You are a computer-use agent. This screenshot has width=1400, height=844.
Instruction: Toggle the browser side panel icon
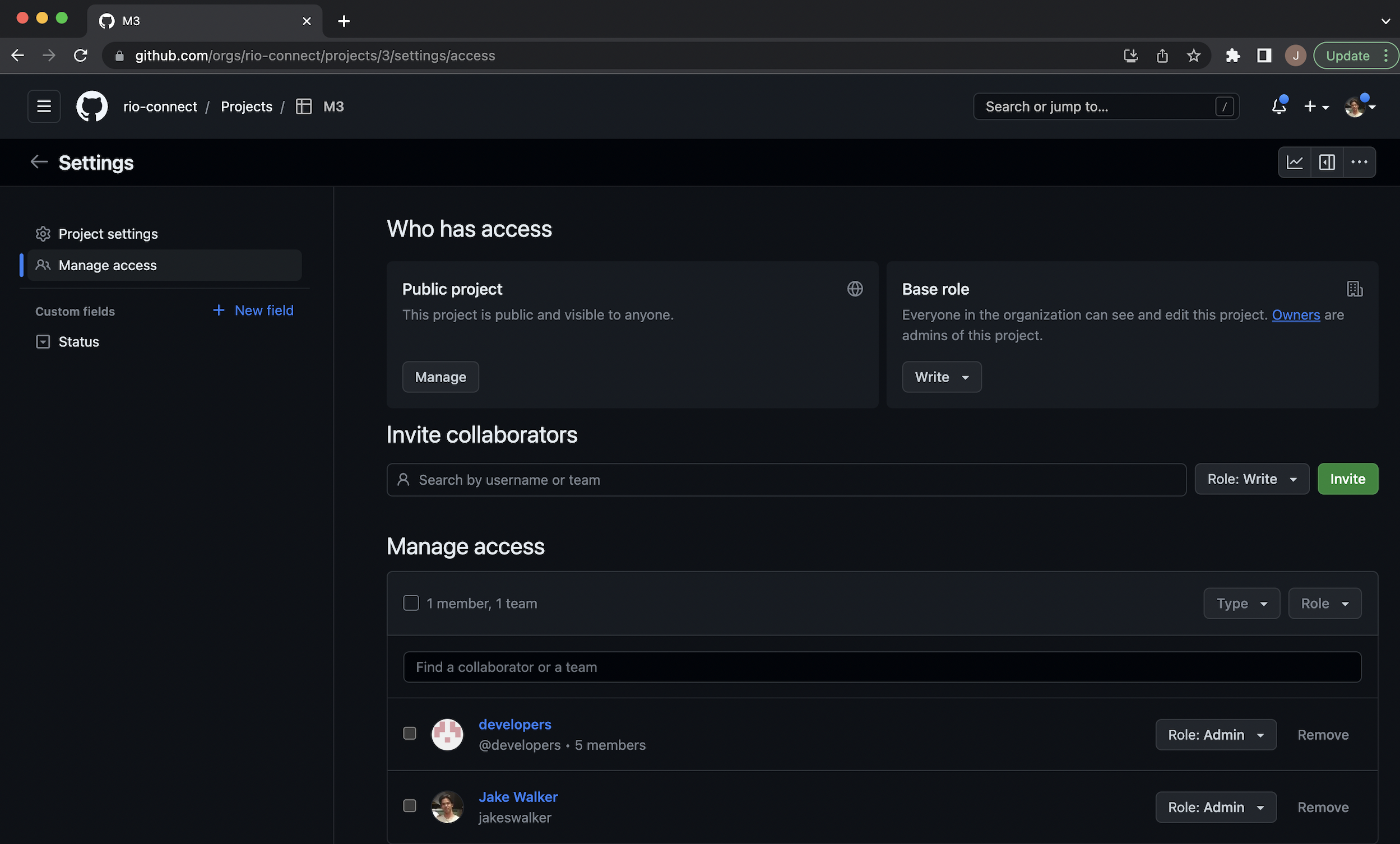(x=1264, y=55)
